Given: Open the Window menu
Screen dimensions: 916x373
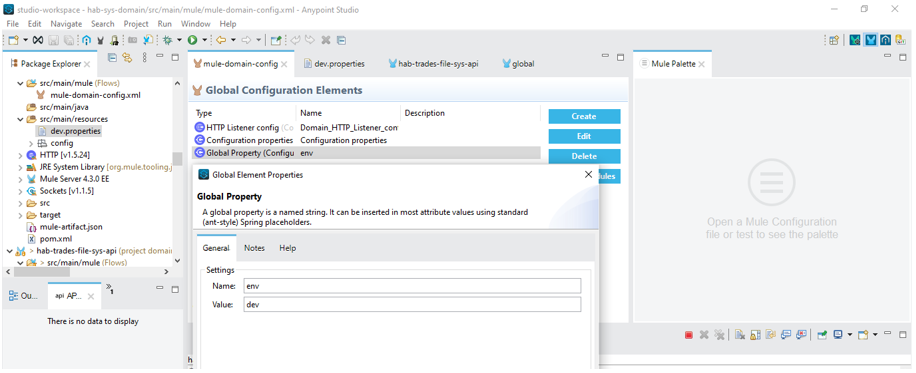Looking at the screenshot, I should [x=195, y=24].
